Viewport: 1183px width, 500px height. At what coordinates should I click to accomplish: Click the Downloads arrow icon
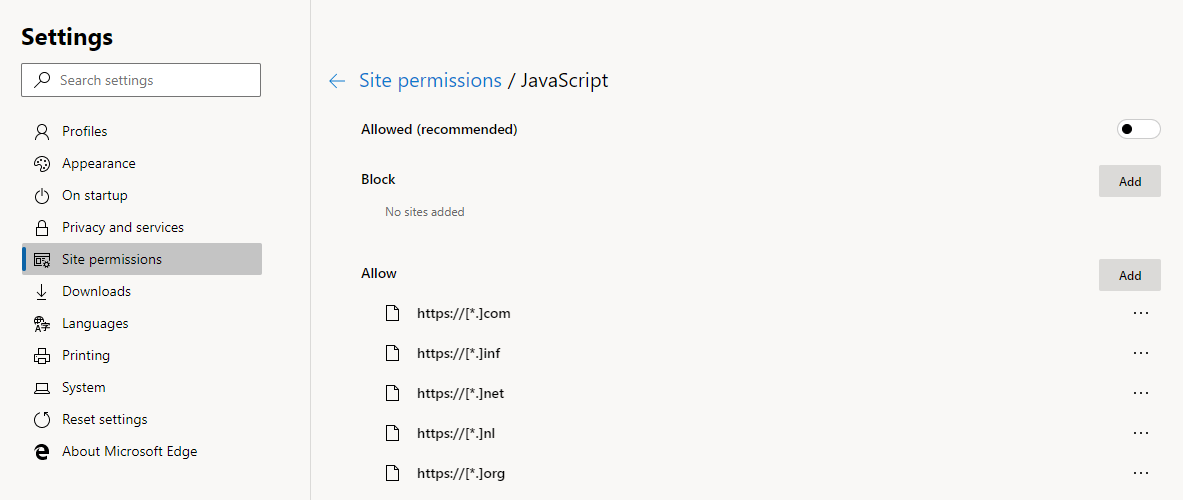click(42, 292)
